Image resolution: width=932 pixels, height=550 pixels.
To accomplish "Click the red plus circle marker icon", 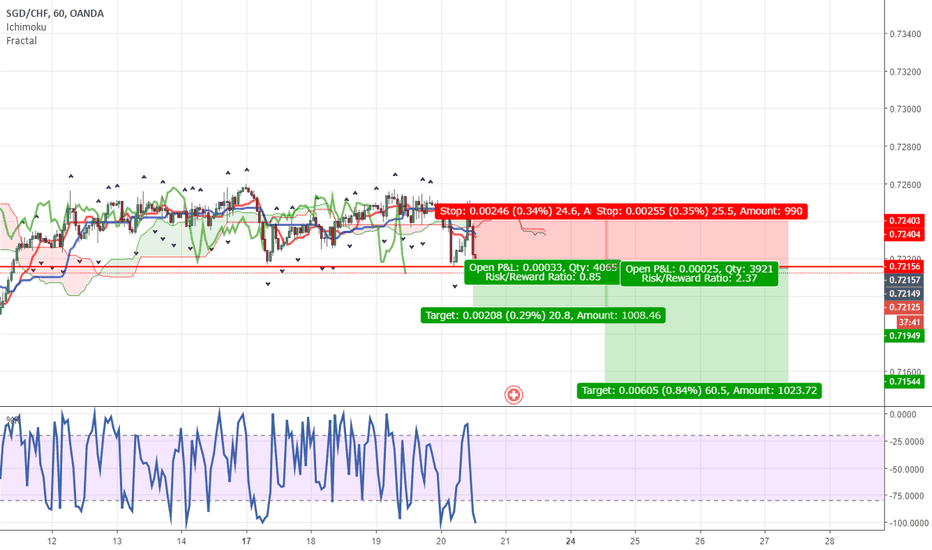I will point(514,394).
